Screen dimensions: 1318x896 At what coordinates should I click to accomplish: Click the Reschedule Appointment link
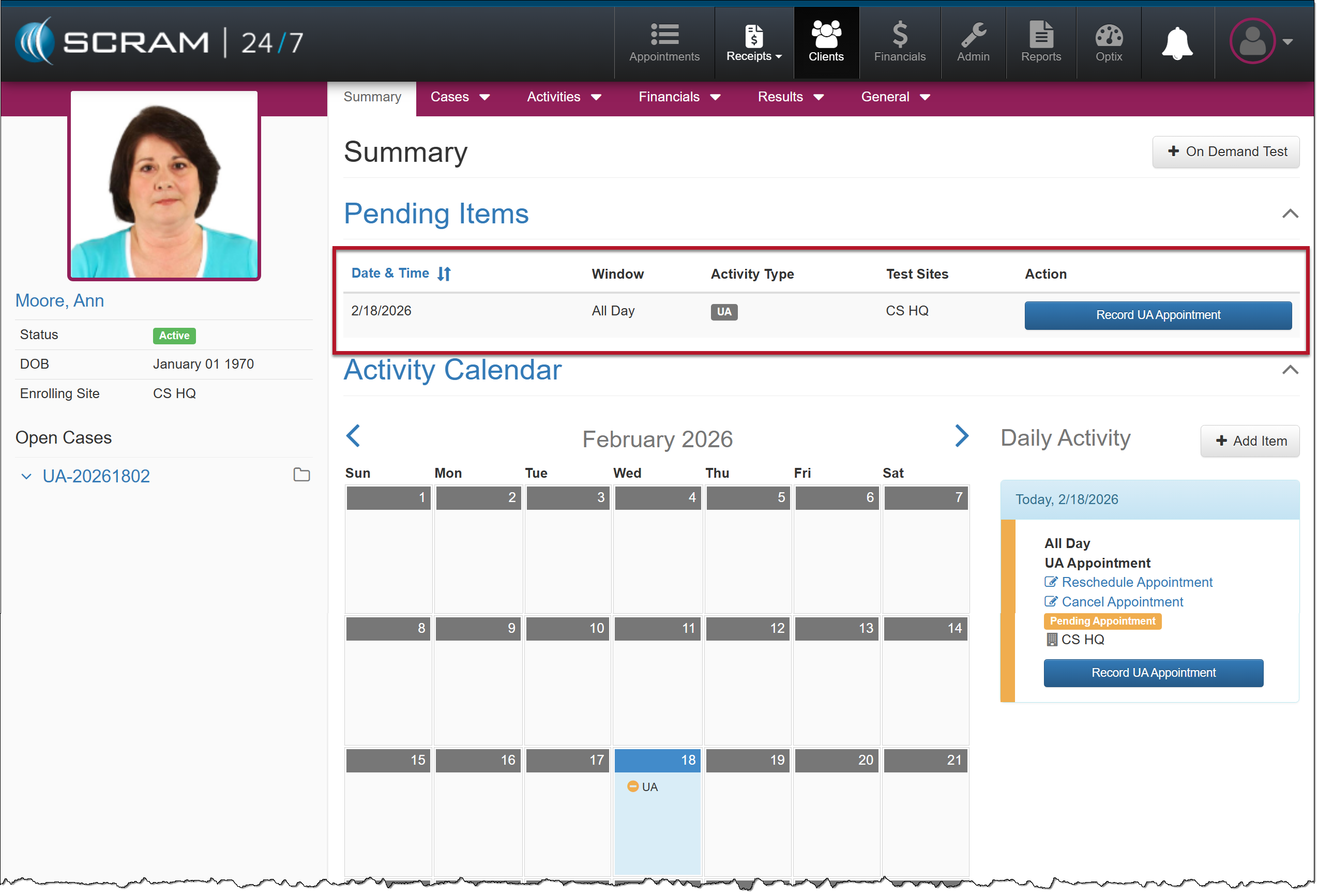point(1137,582)
